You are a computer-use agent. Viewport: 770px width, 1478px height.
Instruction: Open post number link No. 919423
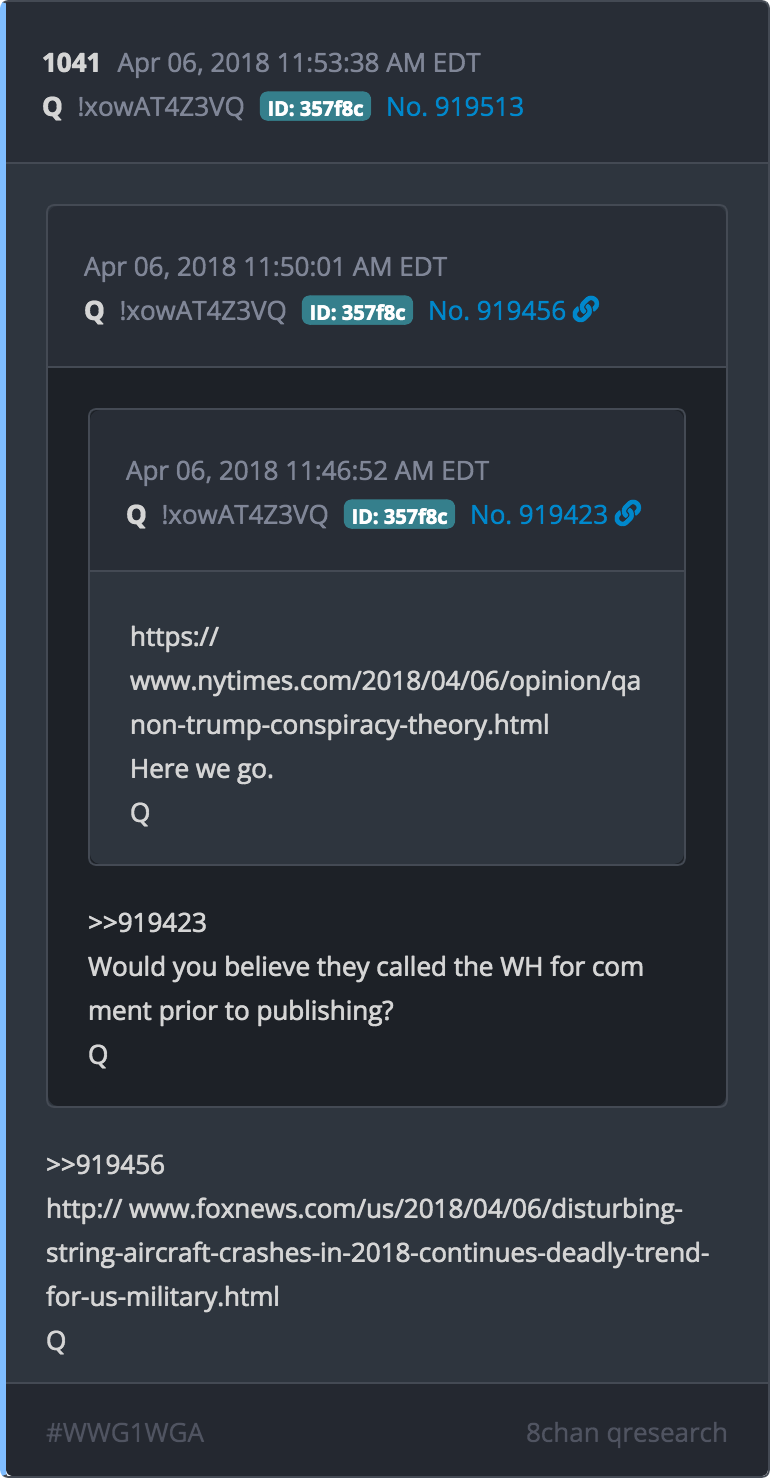pyautogui.click(x=539, y=515)
